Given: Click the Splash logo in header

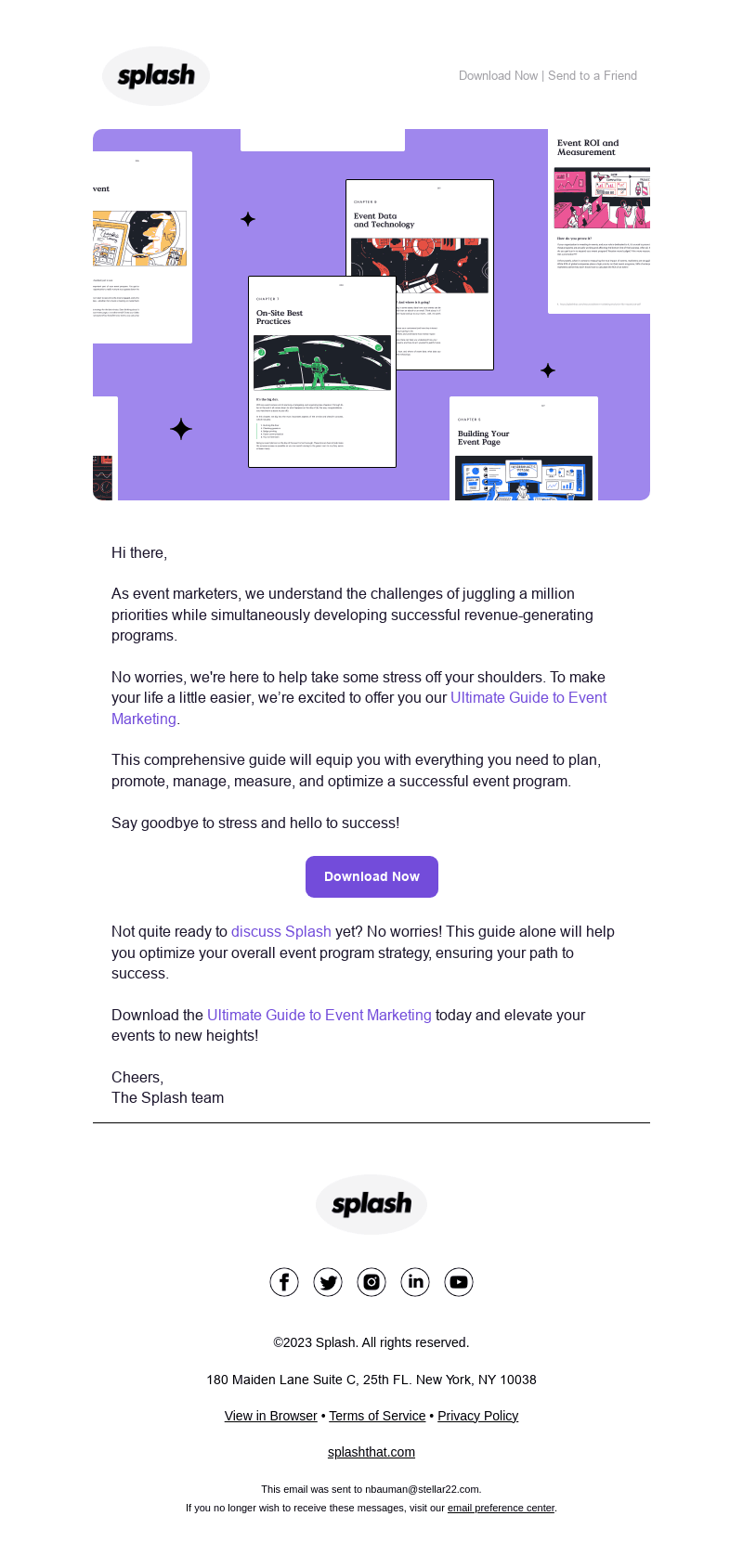Looking at the screenshot, I should 156,76.
